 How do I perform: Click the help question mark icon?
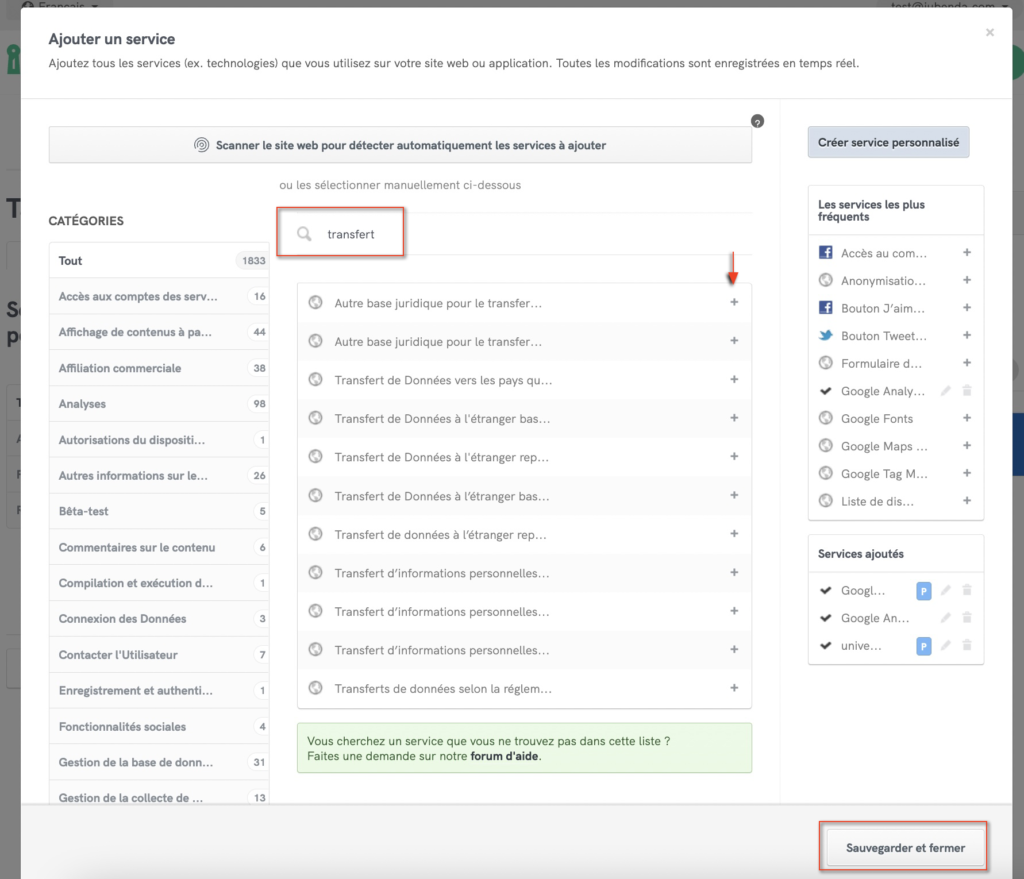[x=757, y=122]
